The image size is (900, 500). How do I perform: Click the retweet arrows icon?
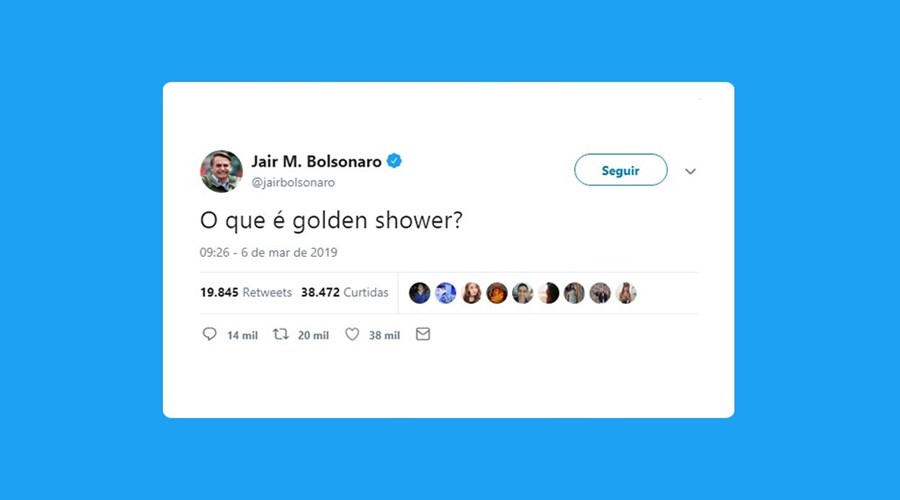click(x=281, y=334)
